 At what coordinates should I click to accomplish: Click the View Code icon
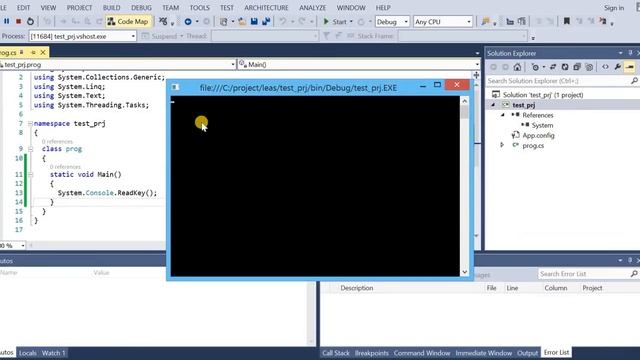tap(605, 67)
